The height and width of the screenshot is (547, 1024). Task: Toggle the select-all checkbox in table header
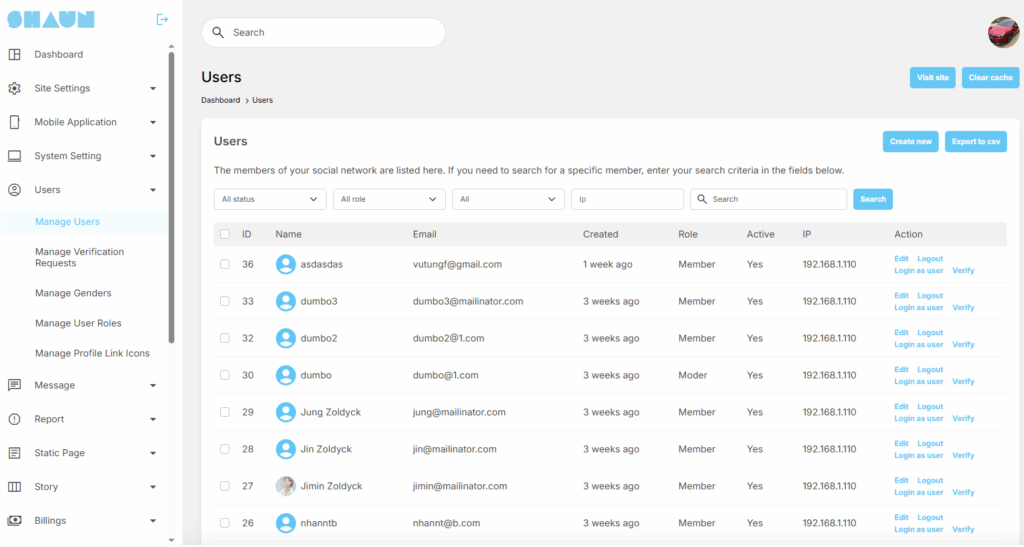tap(225, 234)
